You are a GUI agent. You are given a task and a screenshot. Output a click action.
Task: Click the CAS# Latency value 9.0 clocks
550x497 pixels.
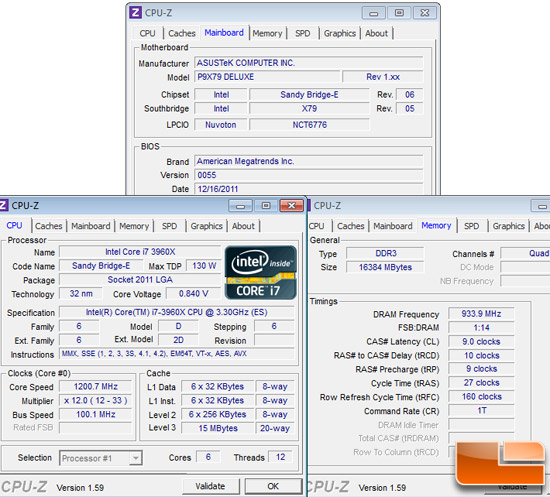(481, 342)
